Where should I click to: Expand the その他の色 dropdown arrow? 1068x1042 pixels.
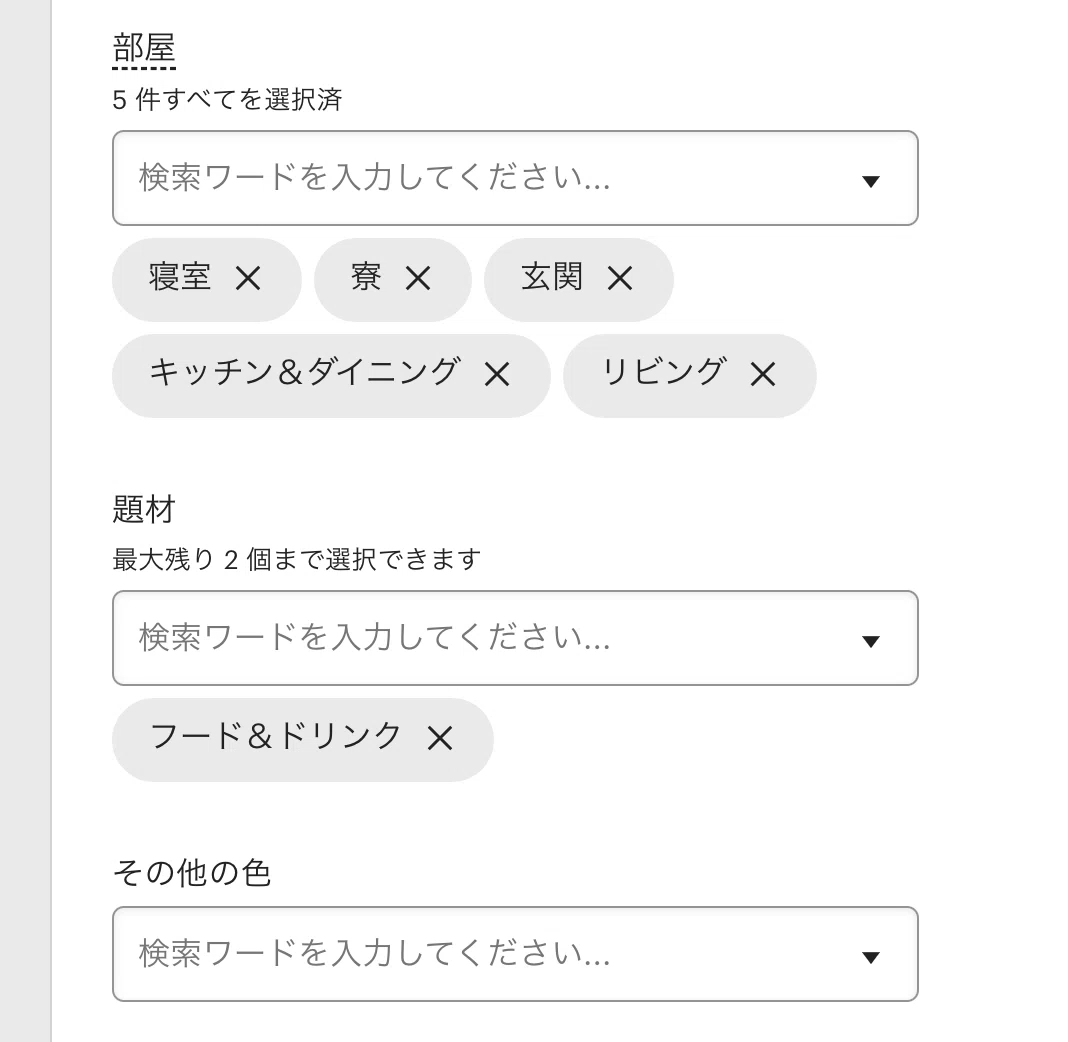(870, 957)
